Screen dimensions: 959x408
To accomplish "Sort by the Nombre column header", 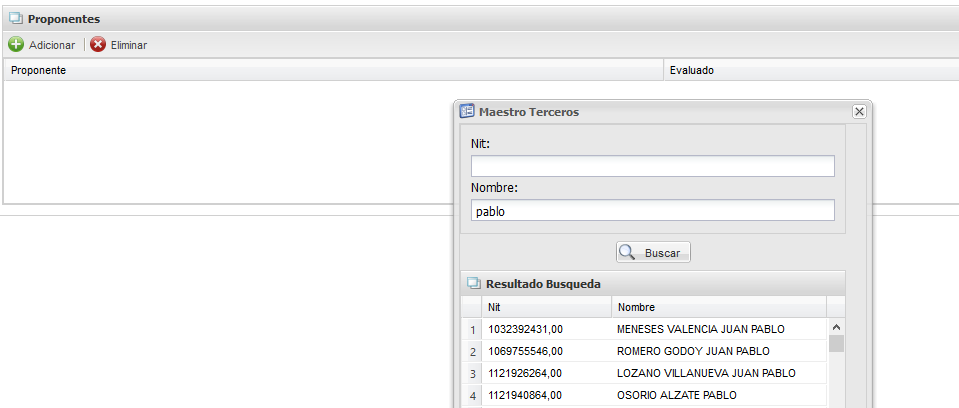I will click(x=718, y=307).
